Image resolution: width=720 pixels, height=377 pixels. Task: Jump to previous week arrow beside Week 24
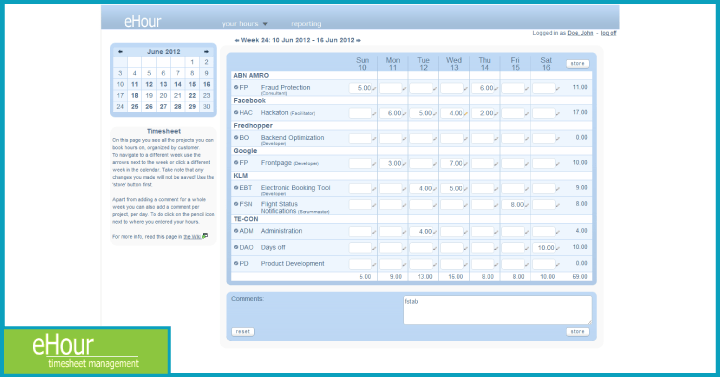pos(237,40)
